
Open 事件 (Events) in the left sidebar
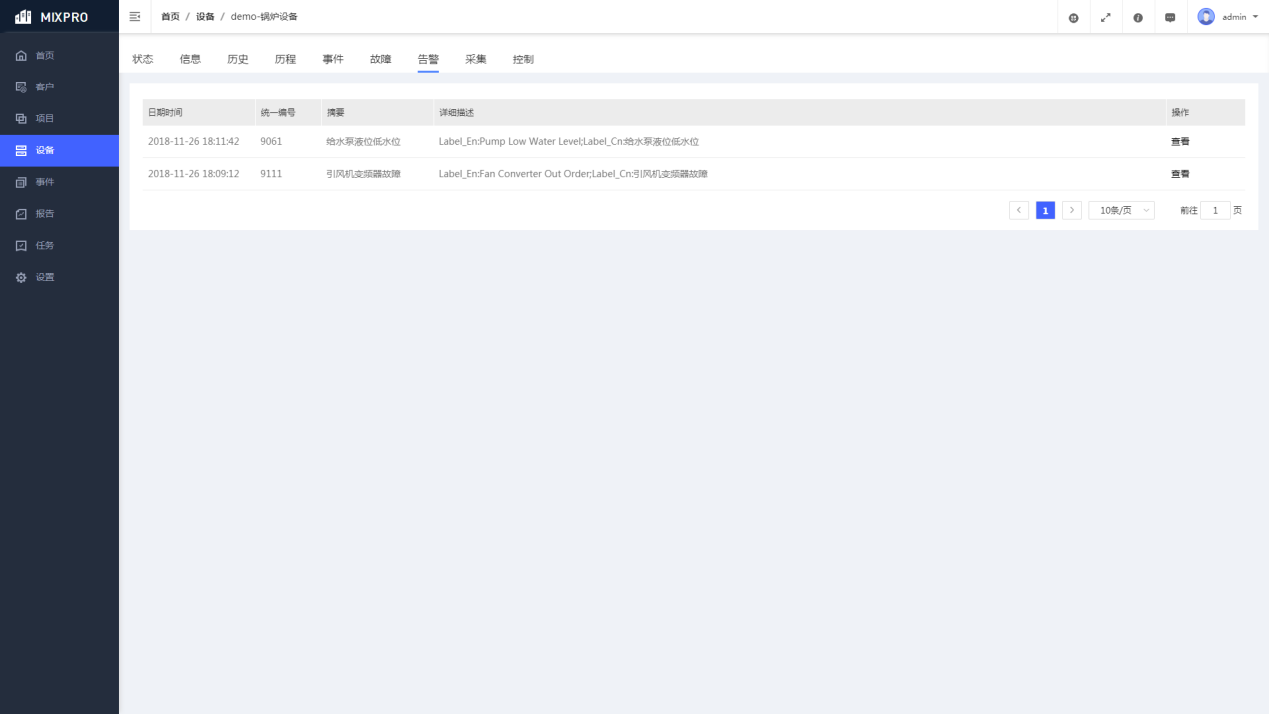(x=45, y=182)
